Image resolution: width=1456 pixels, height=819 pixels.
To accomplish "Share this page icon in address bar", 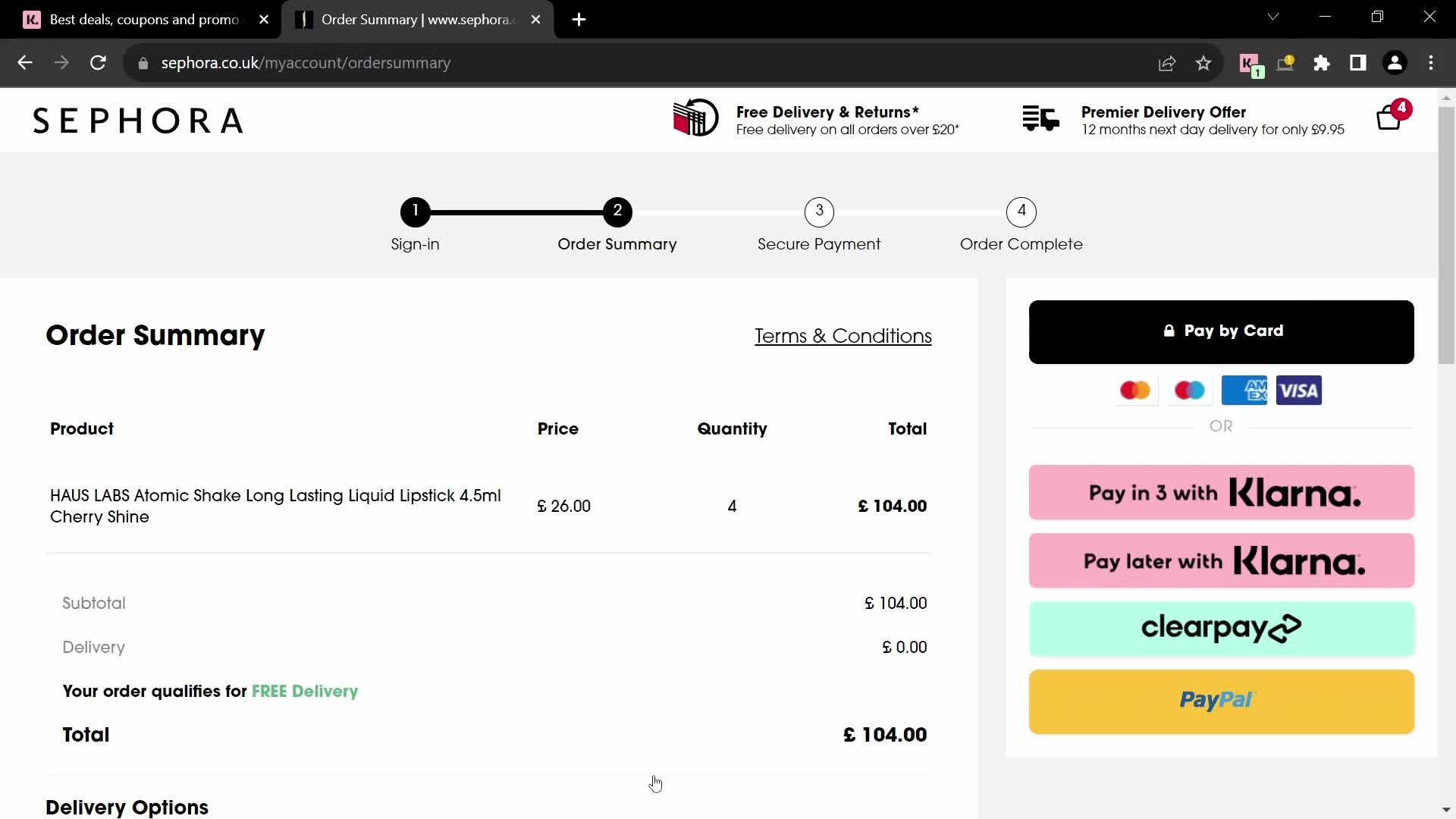I will 1167,63.
